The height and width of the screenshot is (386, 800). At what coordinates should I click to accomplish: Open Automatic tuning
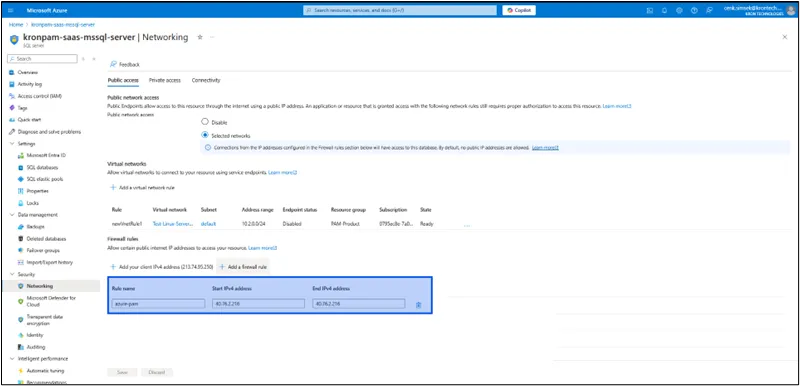click(x=45, y=371)
